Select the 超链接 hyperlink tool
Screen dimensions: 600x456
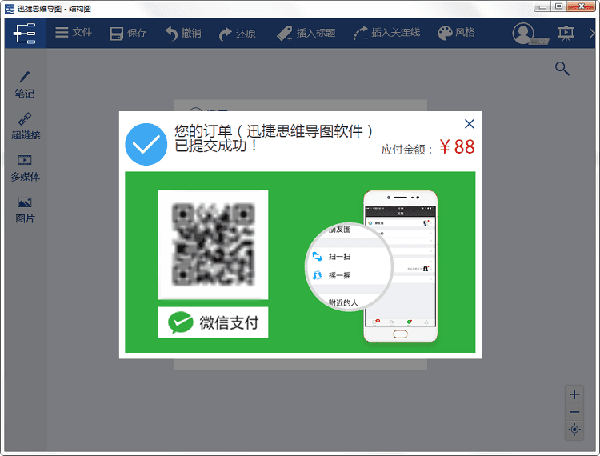(25, 126)
